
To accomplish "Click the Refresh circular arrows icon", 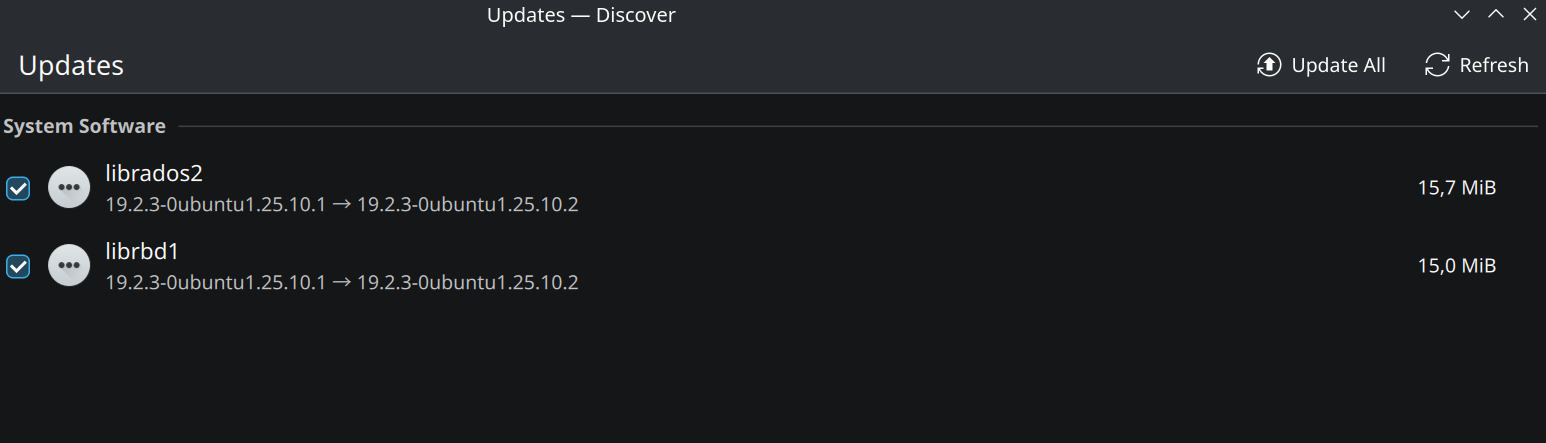I will pos(1437,65).
